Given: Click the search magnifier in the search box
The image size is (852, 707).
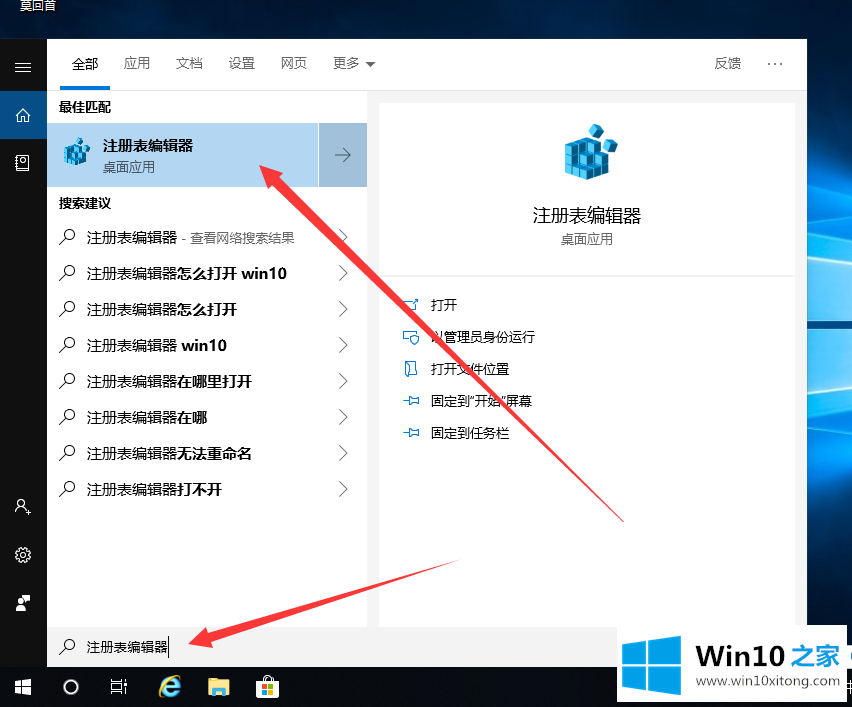Looking at the screenshot, I should click(x=67, y=647).
